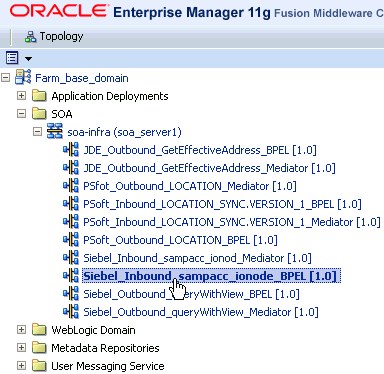
Task: Open PSoft_Outbound_LOCATION_BPEL [1.0] composite
Action: pyautogui.click(x=180, y=240)
